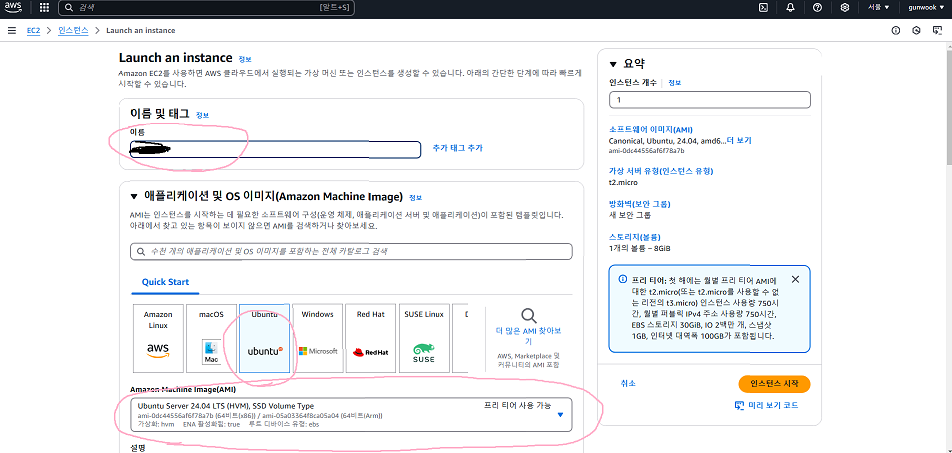
Task: Click the clock icon in the breadcrumb bar
Action: point(916,30)
